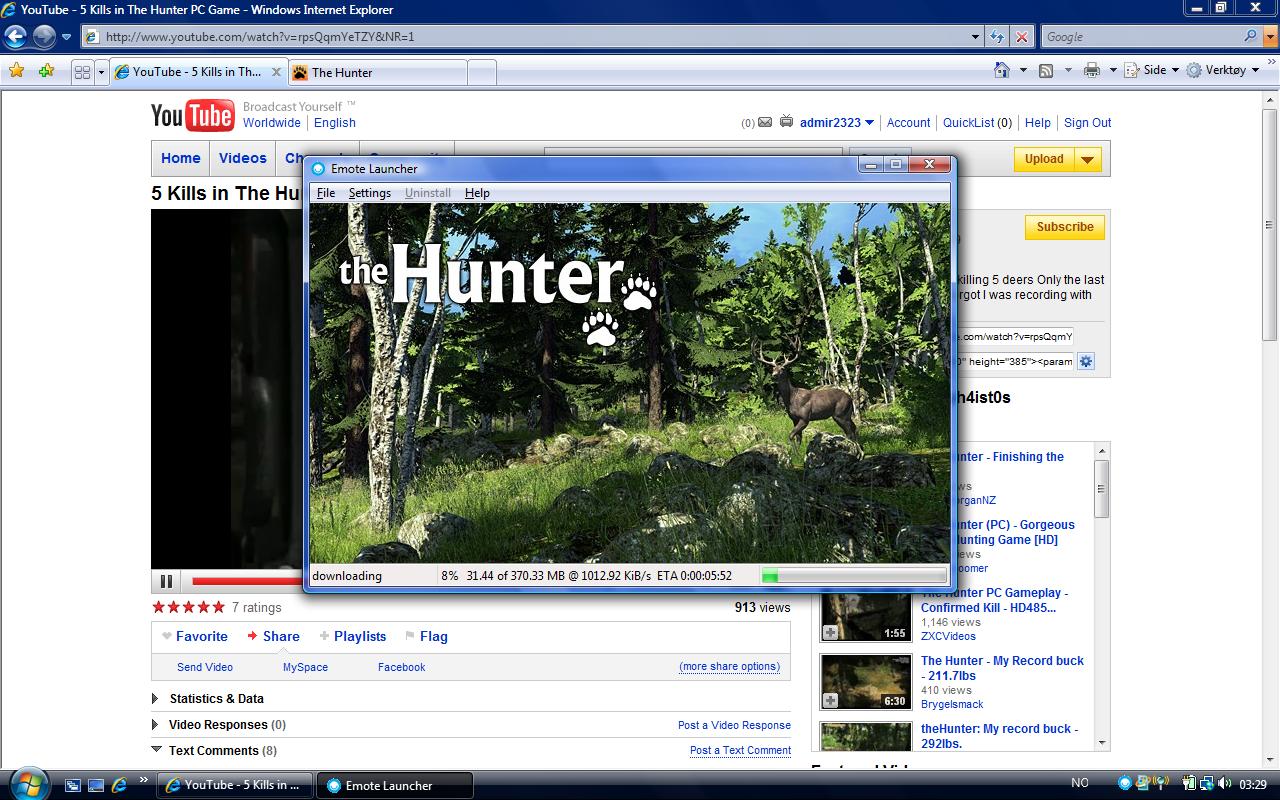Click the YouTube logo

[192, 116]
